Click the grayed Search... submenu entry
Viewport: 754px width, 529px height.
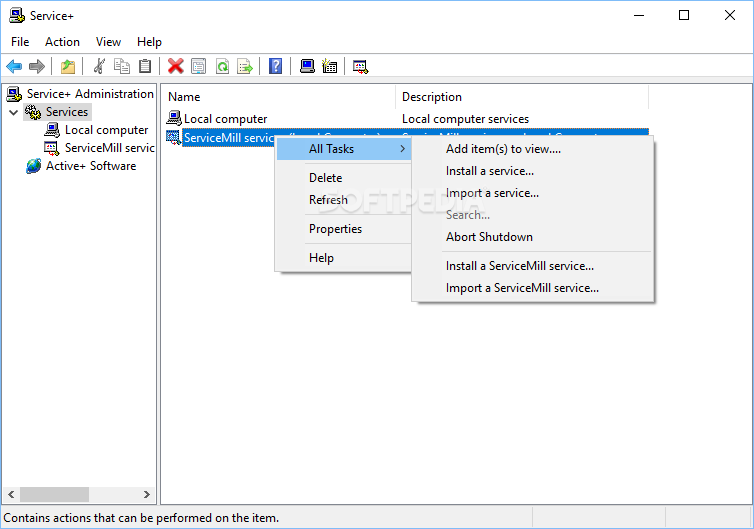click(x=533, y=215)
